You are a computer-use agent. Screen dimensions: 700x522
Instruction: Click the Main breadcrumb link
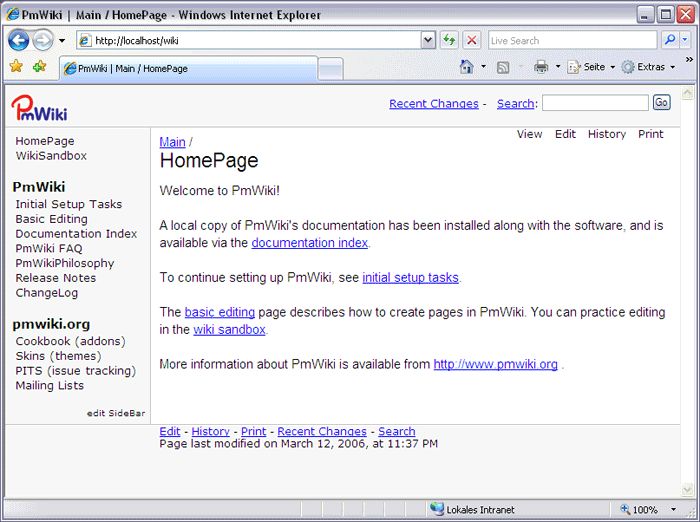(172, 142)
